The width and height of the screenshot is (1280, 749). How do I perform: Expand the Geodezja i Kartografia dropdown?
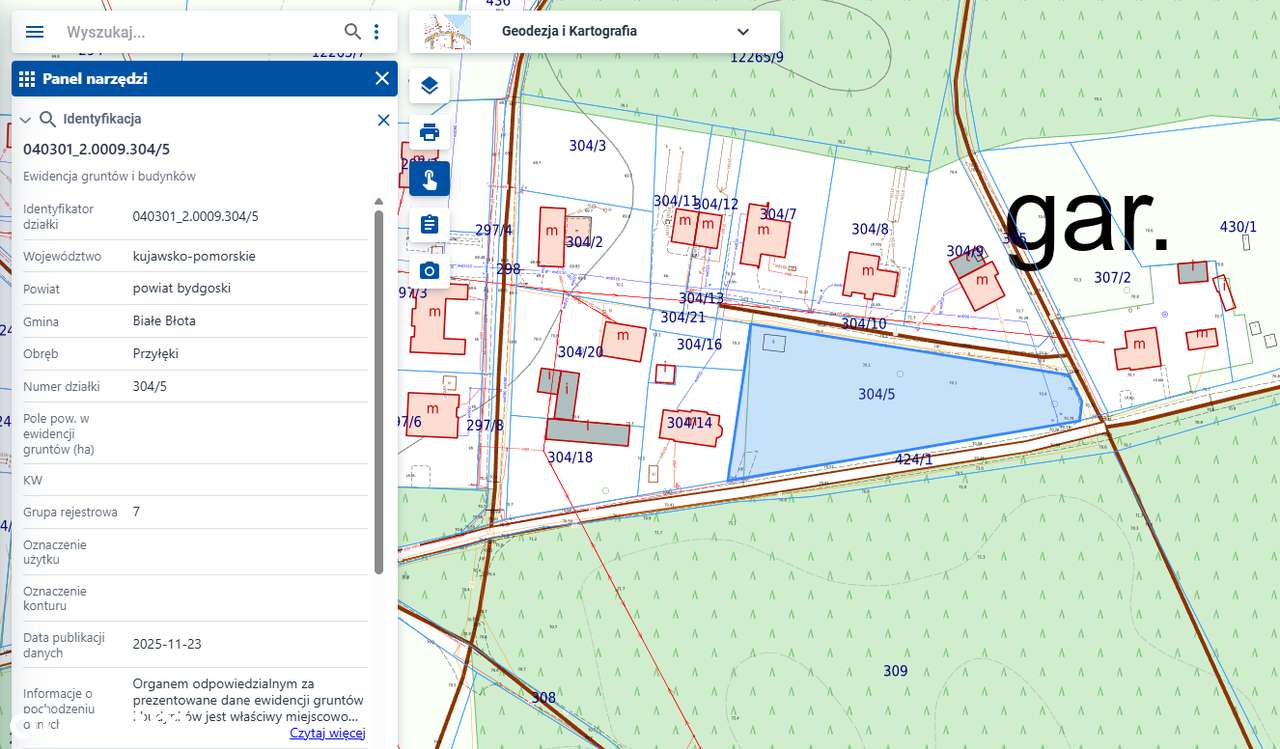tap(743, 31)
